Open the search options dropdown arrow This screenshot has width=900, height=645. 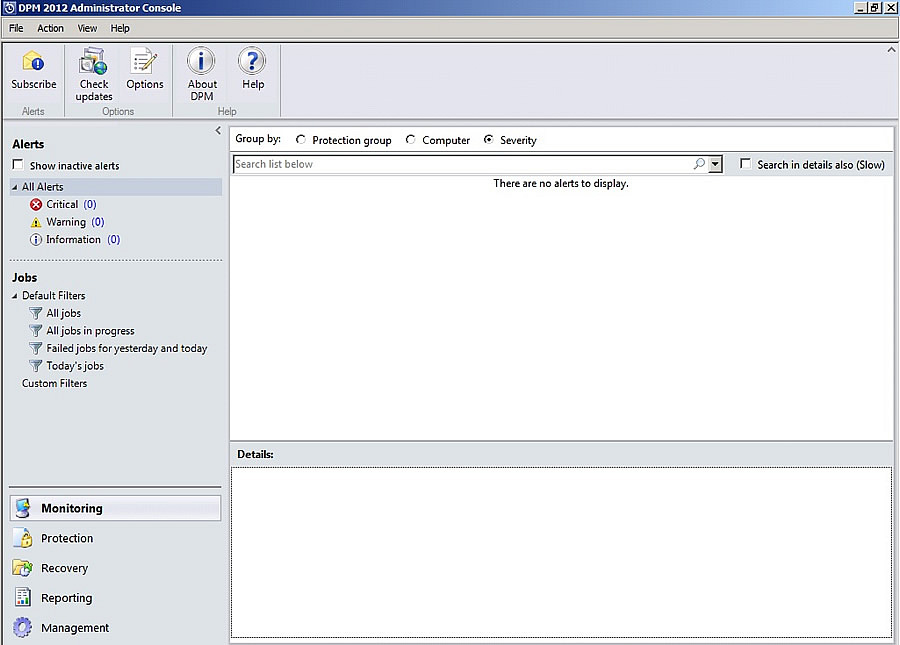[716, 163]
